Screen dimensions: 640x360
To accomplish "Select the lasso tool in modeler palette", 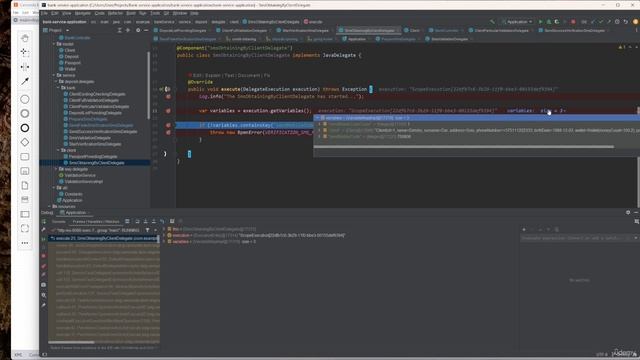I will pos(25,52).
